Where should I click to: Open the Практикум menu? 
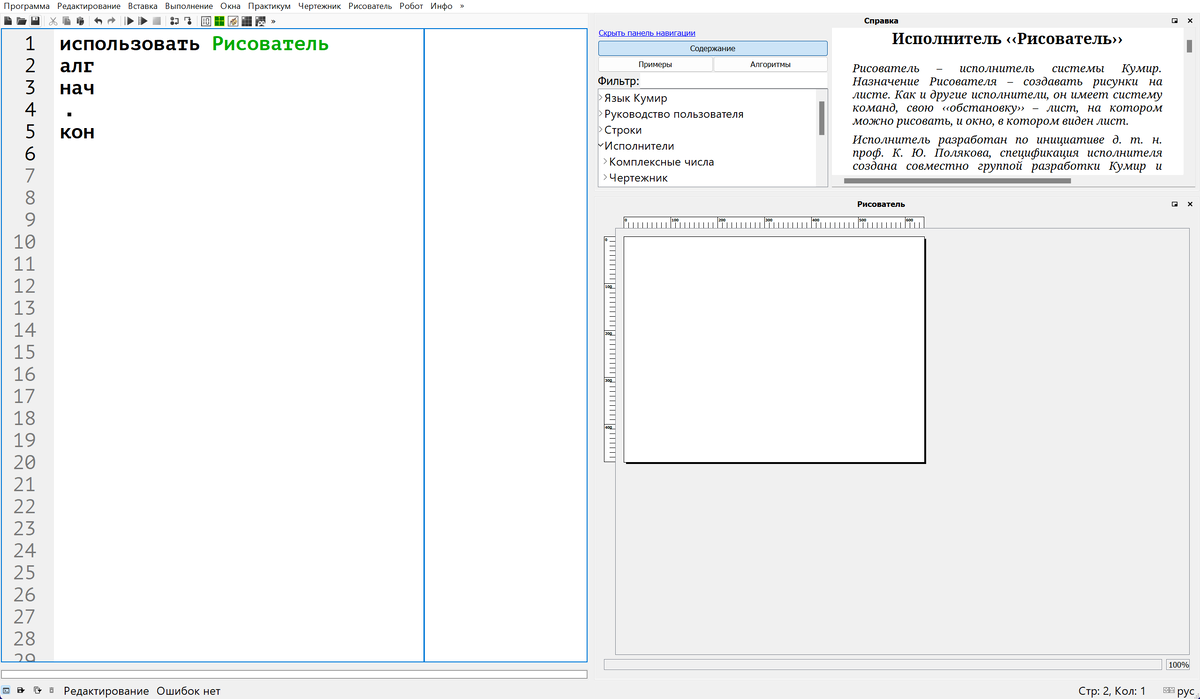[269, 6]
